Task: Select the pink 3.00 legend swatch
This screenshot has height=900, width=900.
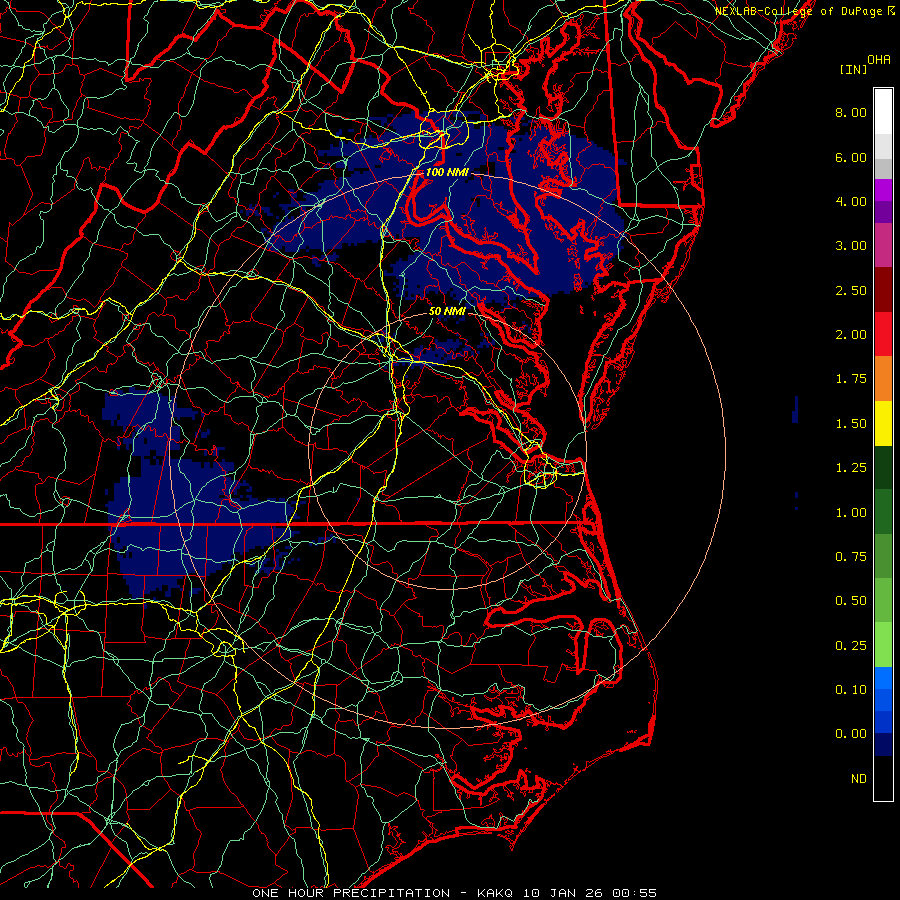Action: [883, 245]
